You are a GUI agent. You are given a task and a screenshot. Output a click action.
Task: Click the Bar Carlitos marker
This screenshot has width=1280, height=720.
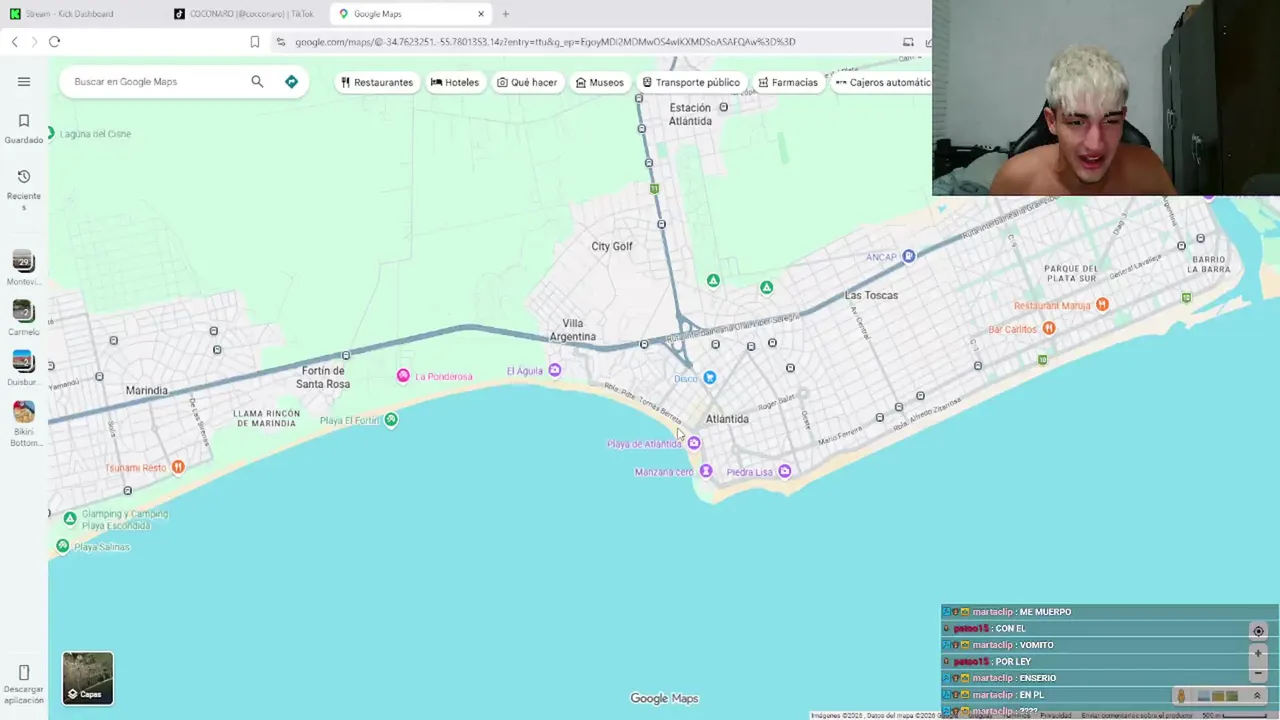[1049, 328]
